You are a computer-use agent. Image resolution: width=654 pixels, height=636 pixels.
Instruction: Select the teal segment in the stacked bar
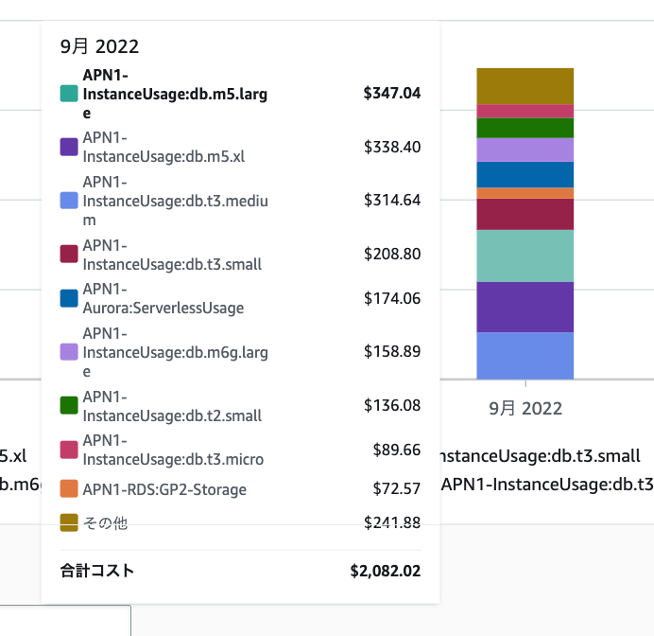point(525,255)
